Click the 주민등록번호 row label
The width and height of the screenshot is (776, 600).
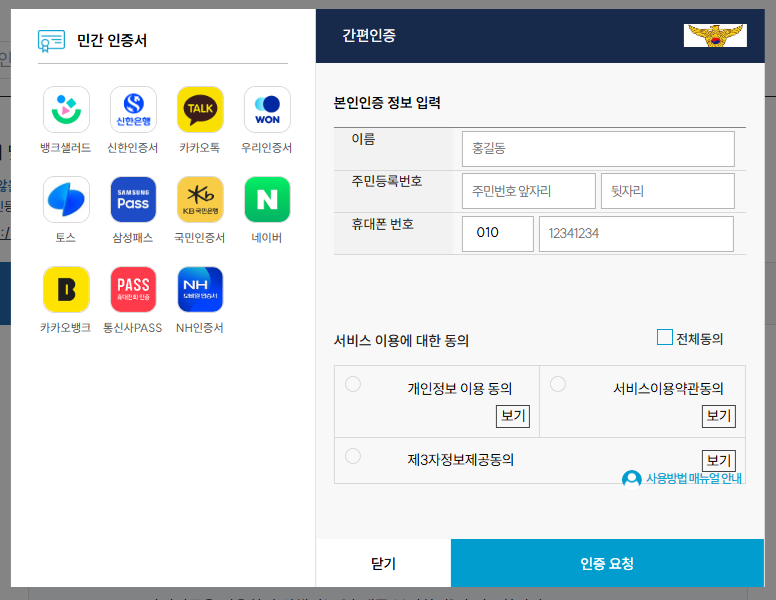[387, 181]
